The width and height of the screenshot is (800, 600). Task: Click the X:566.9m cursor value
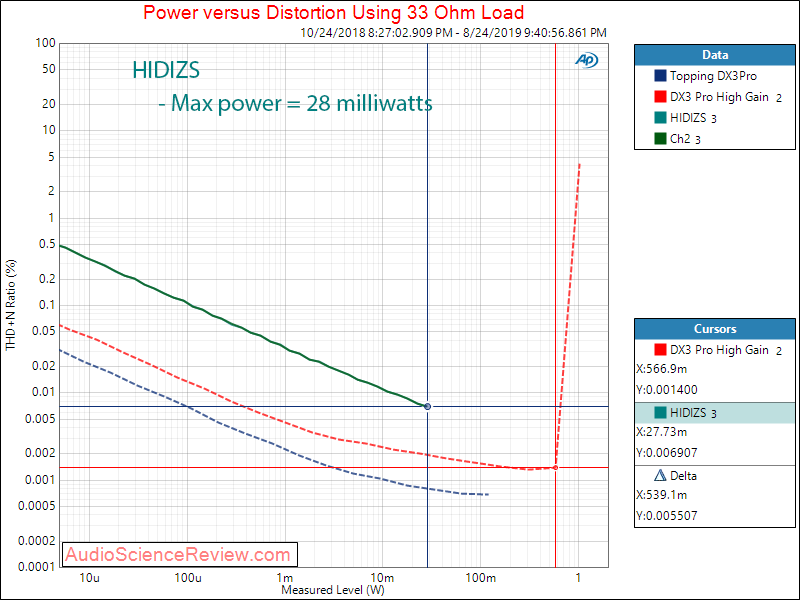click(661, 369)
